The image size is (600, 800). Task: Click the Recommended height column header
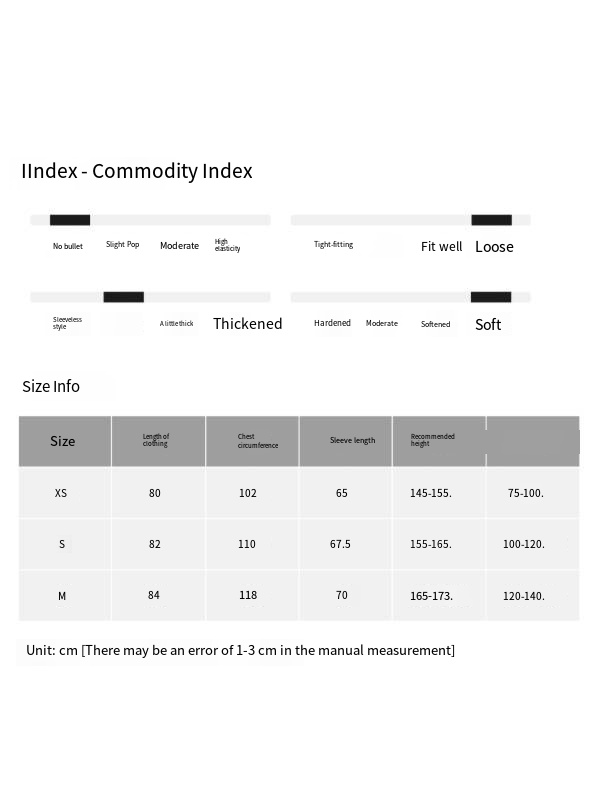click(x=432, y=440)
